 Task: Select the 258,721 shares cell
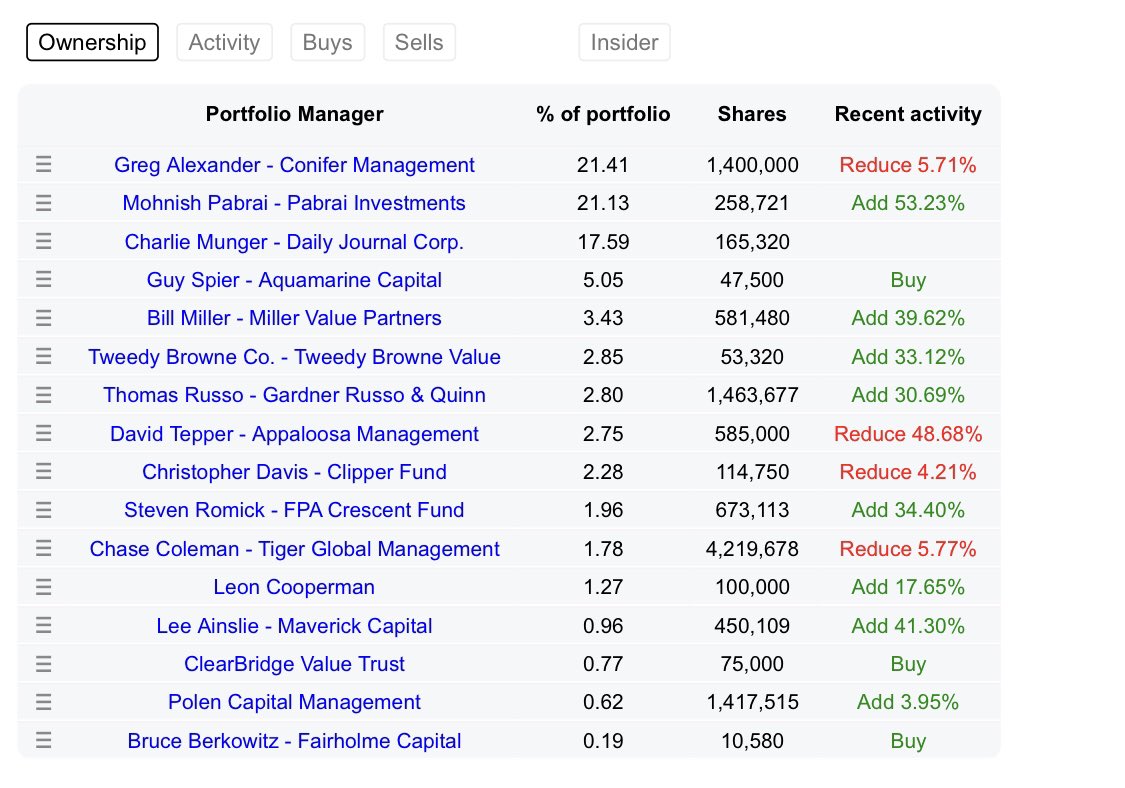[752, 203]
